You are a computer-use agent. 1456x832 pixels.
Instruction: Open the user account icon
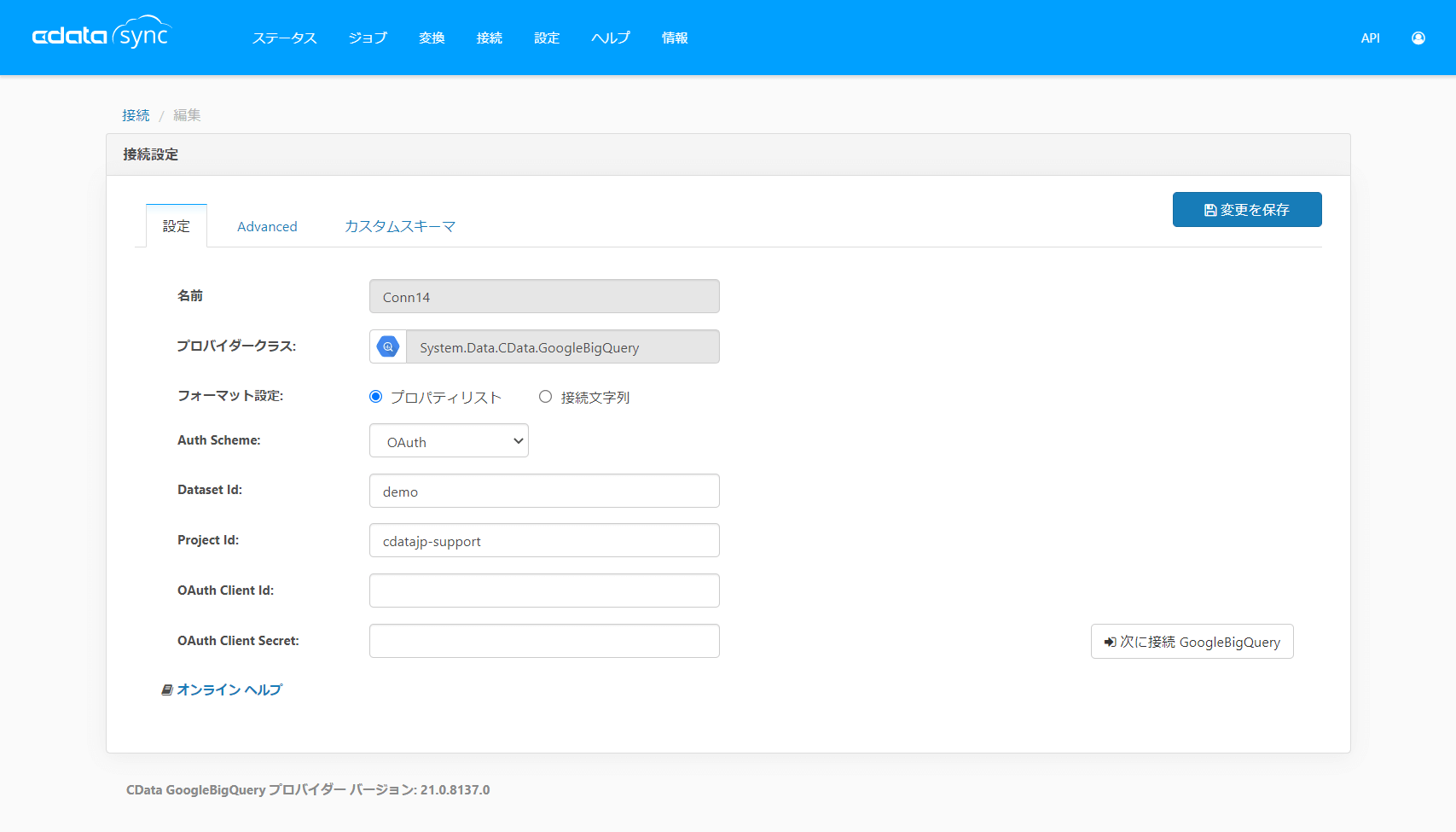pos(1418,38)
